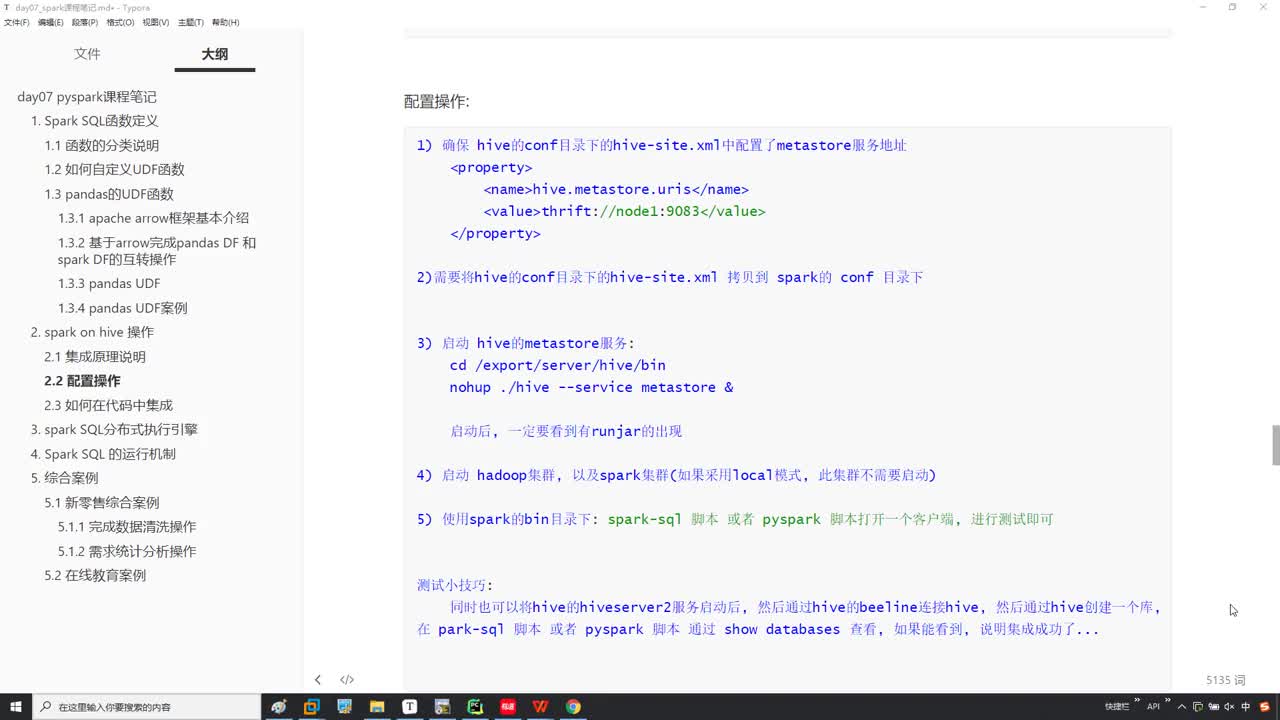
Task: Open the paint palette app in taskbar
Action: [279, 706]
